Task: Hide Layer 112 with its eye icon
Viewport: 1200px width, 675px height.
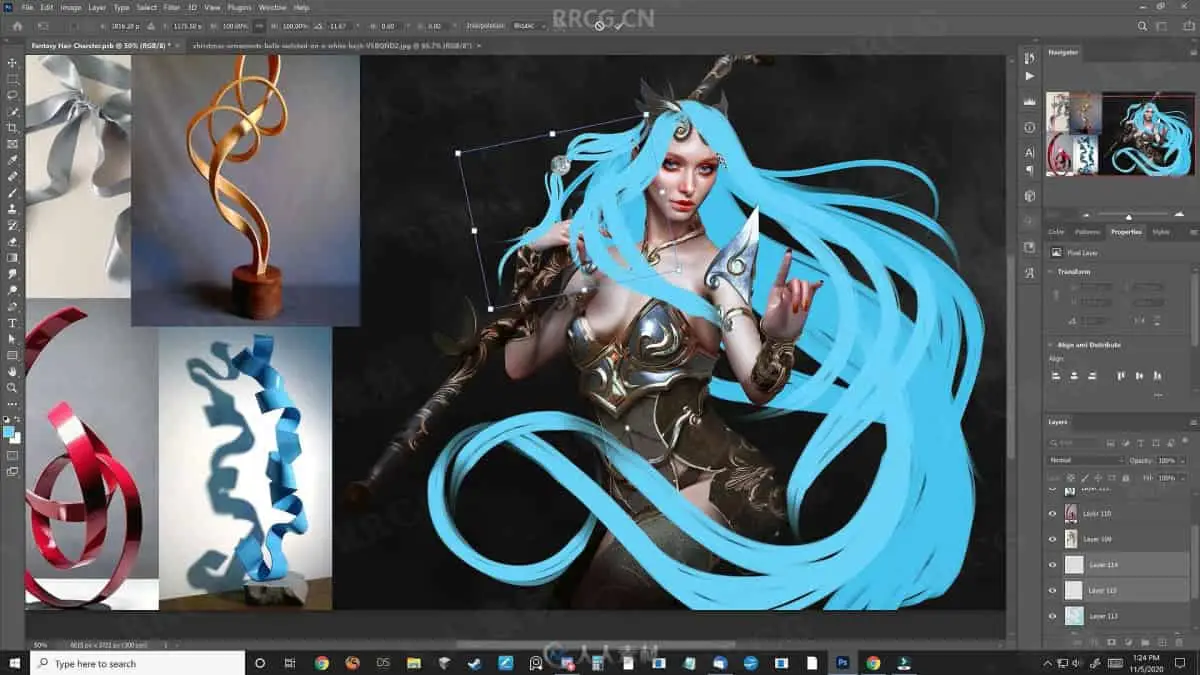Action: [1052, 616]
